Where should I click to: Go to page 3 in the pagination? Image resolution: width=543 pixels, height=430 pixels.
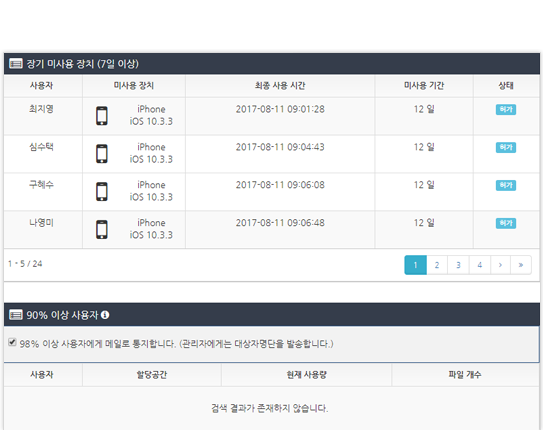pyautogui.click(x=458, y=265)
